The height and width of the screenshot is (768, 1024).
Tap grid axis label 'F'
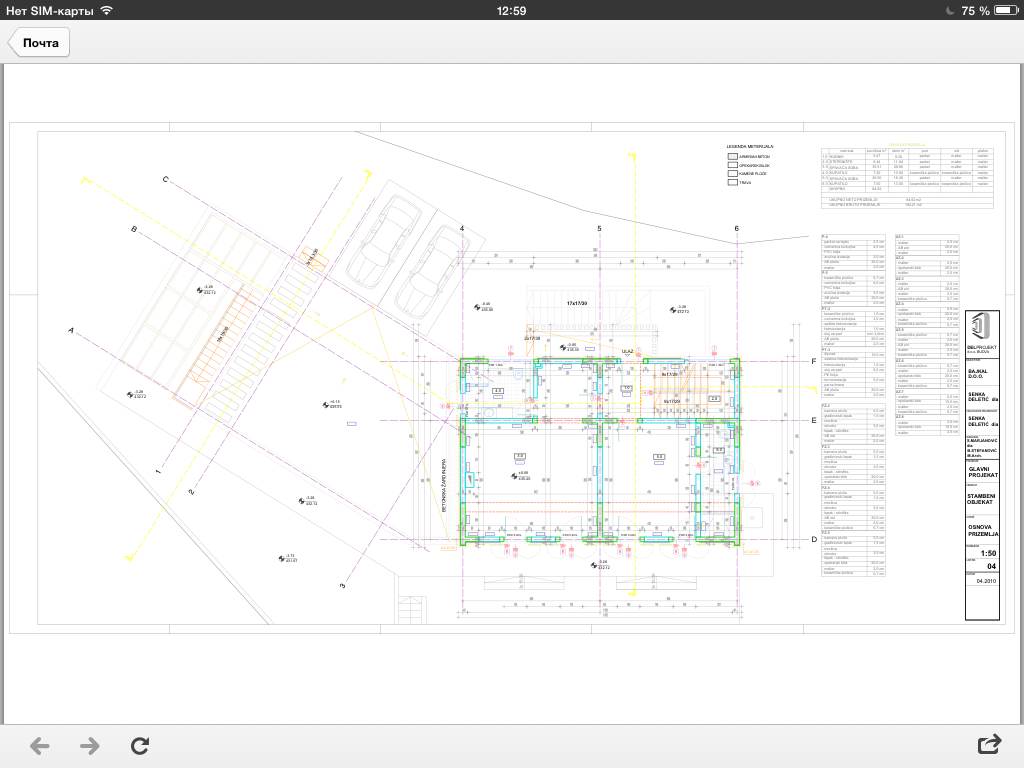tap(814, 361)
